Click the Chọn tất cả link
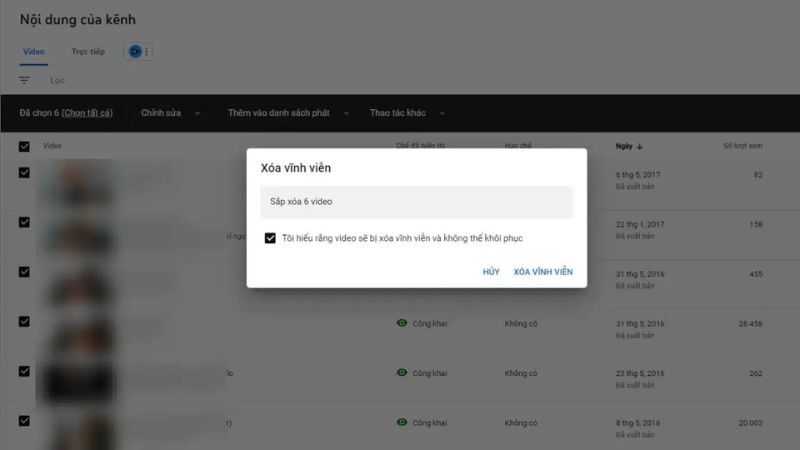800x450 pixels. (87, 113)
